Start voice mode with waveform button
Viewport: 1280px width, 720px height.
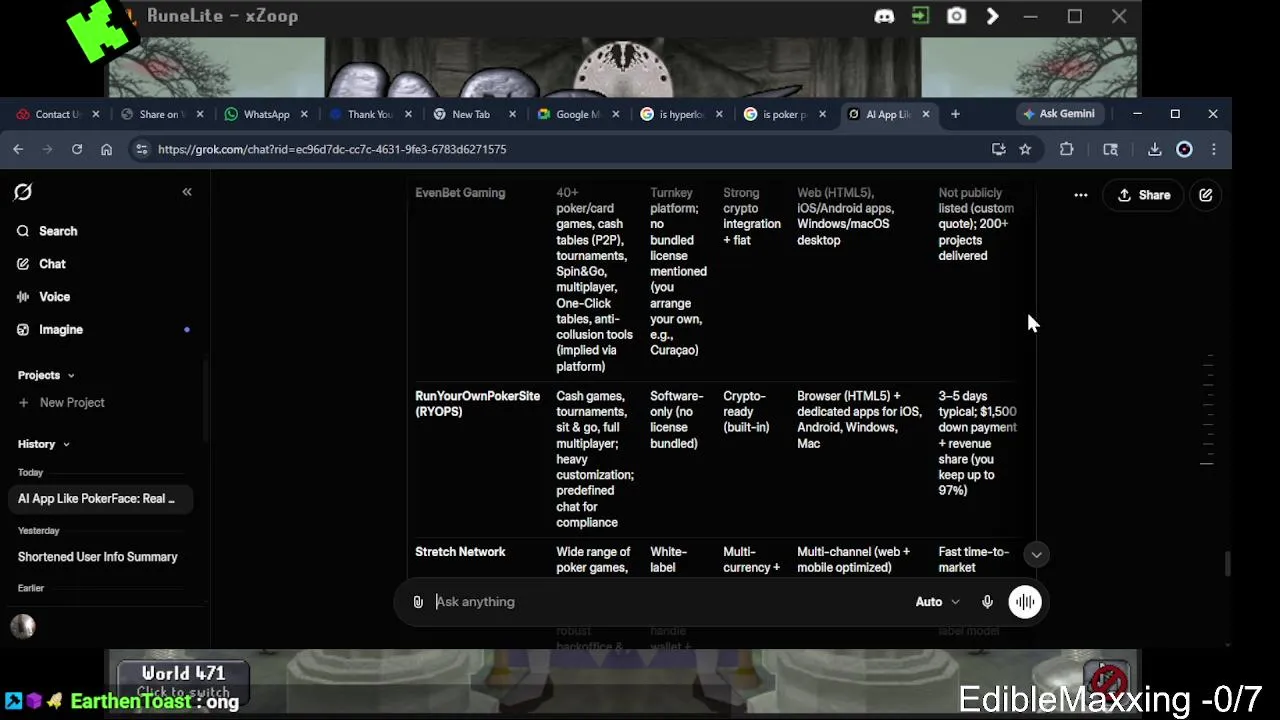coord(1025,602)
